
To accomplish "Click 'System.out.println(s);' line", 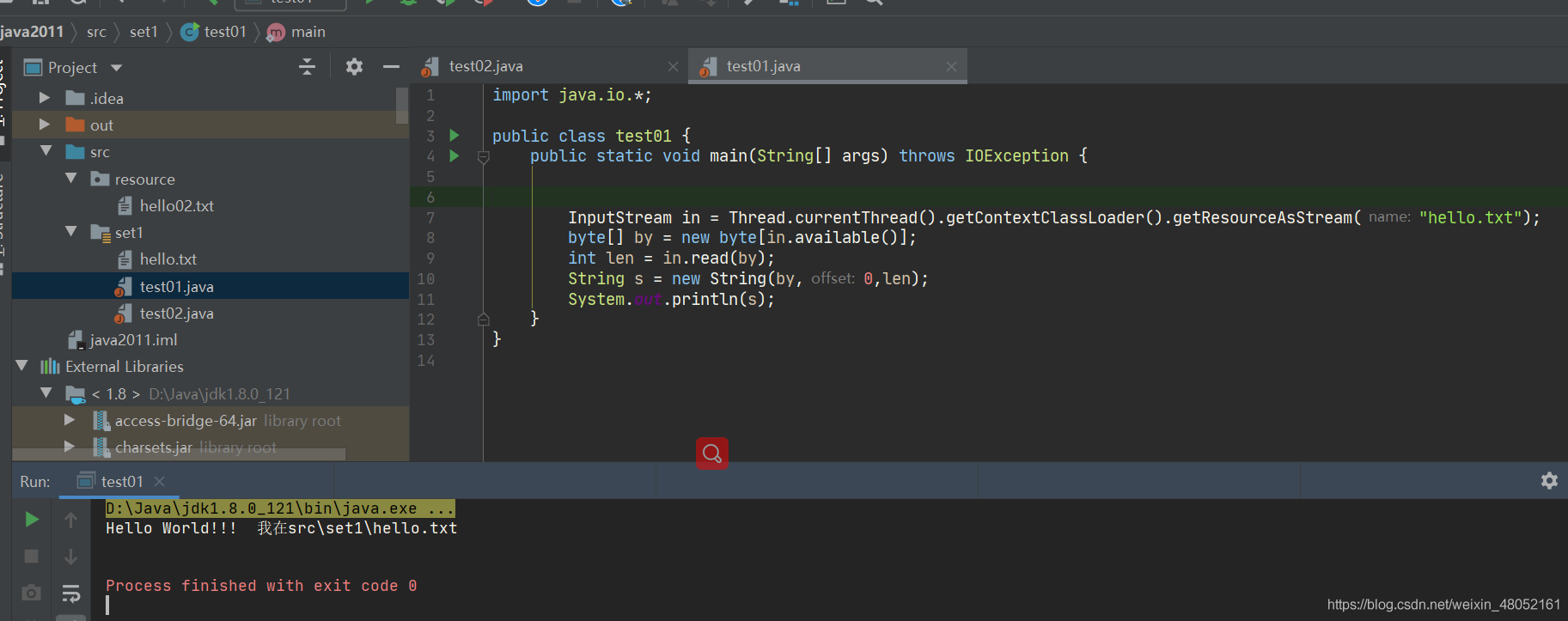I will (x=671, y=299).
